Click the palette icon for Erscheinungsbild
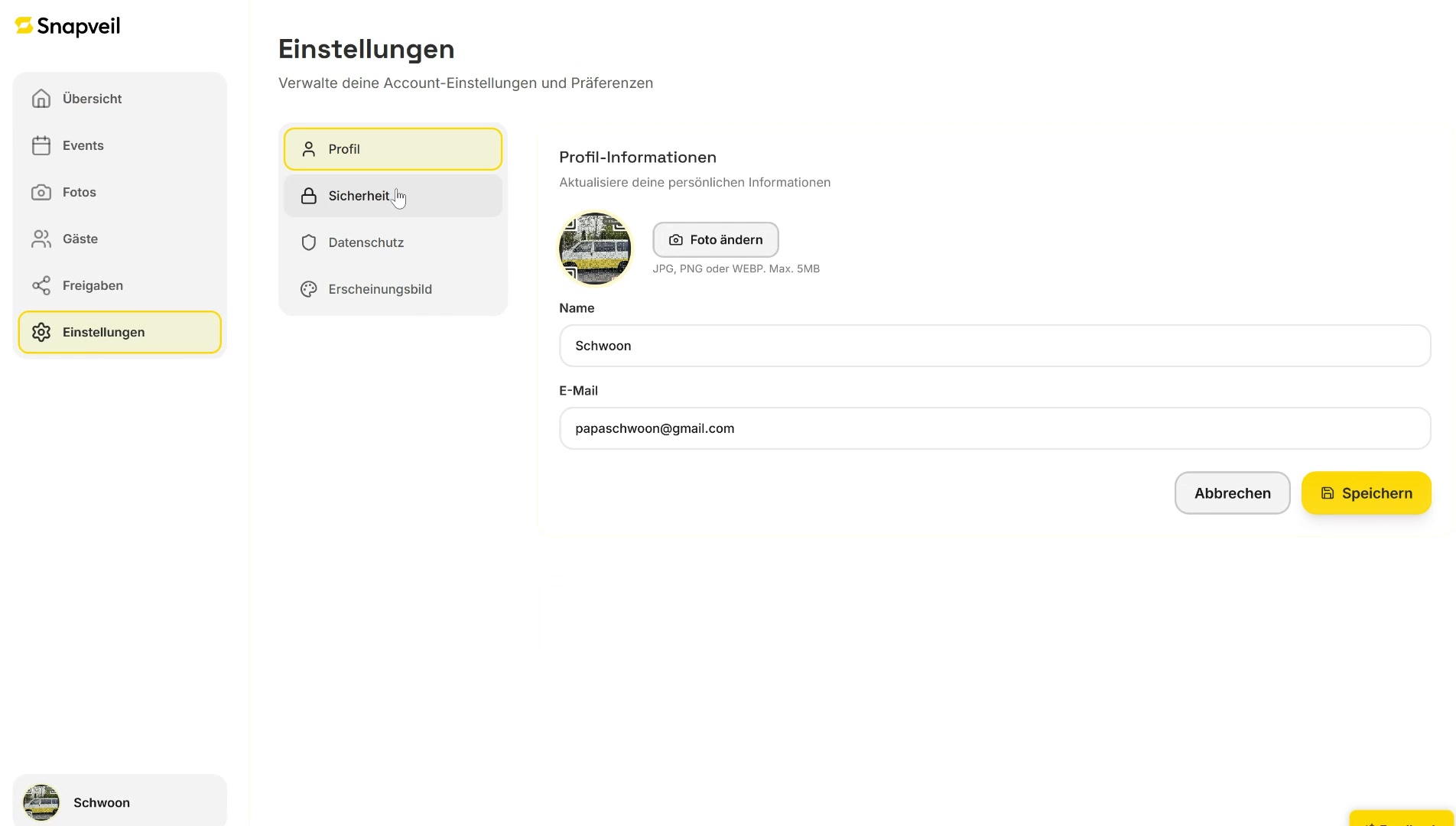Screen dimensions: 1456x826 point(309,289)
